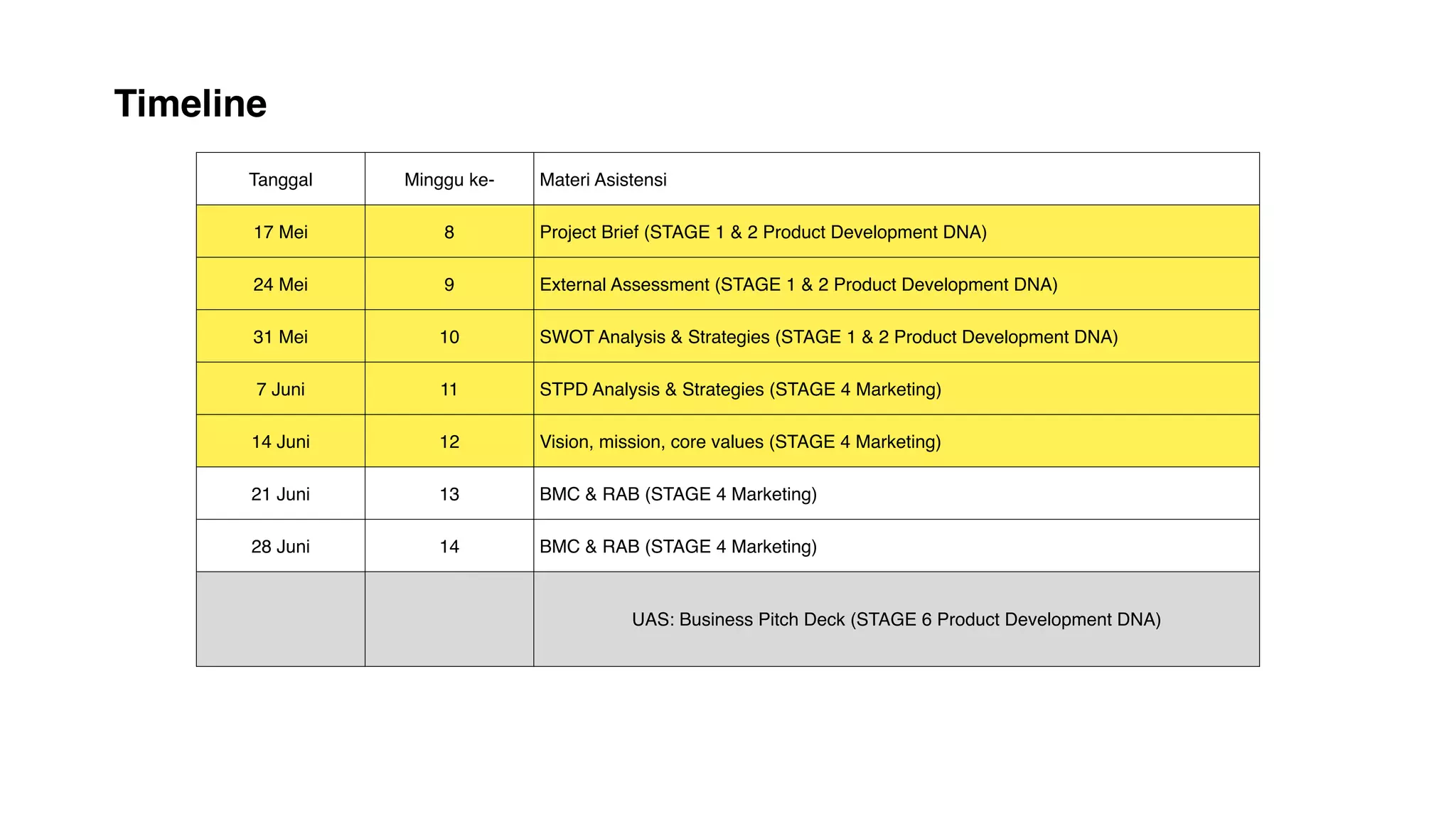Select week number 13 cell

tap(449, 493)
